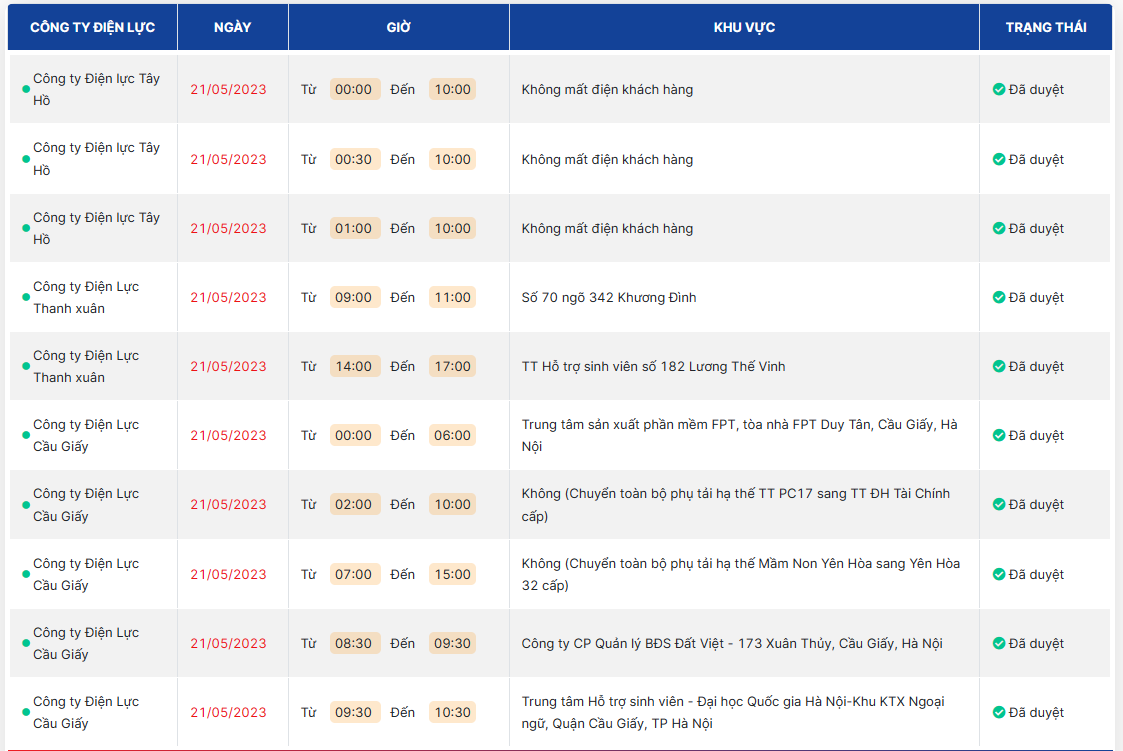
Task: Select the NGÀY column header
Action: (x=232, y=27)
